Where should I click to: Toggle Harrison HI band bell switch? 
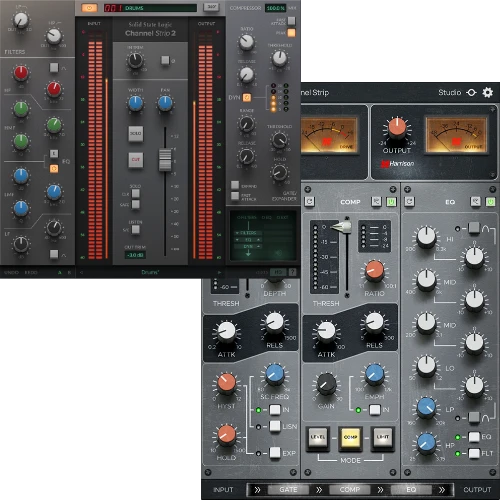pyautogui.click(x=474, y=228)
